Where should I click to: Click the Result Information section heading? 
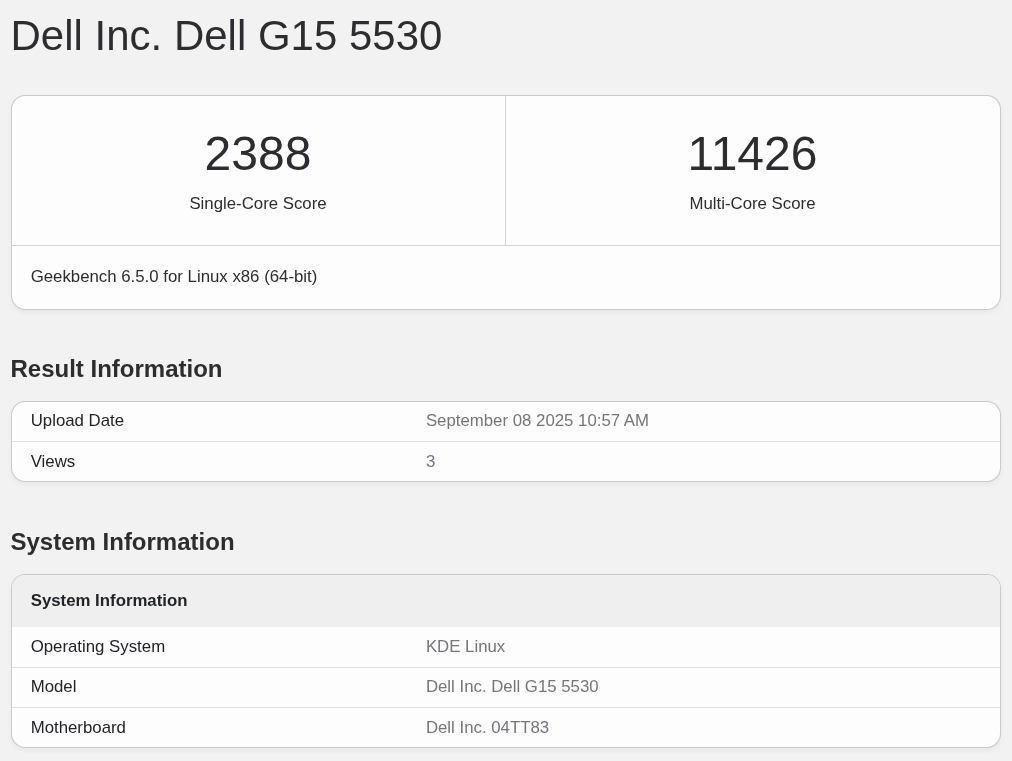click(116, 369)
